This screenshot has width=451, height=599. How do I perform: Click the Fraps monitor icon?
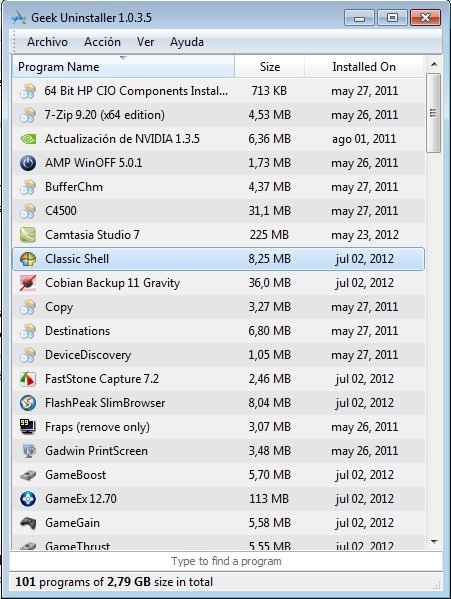click(x=28, y=427)
